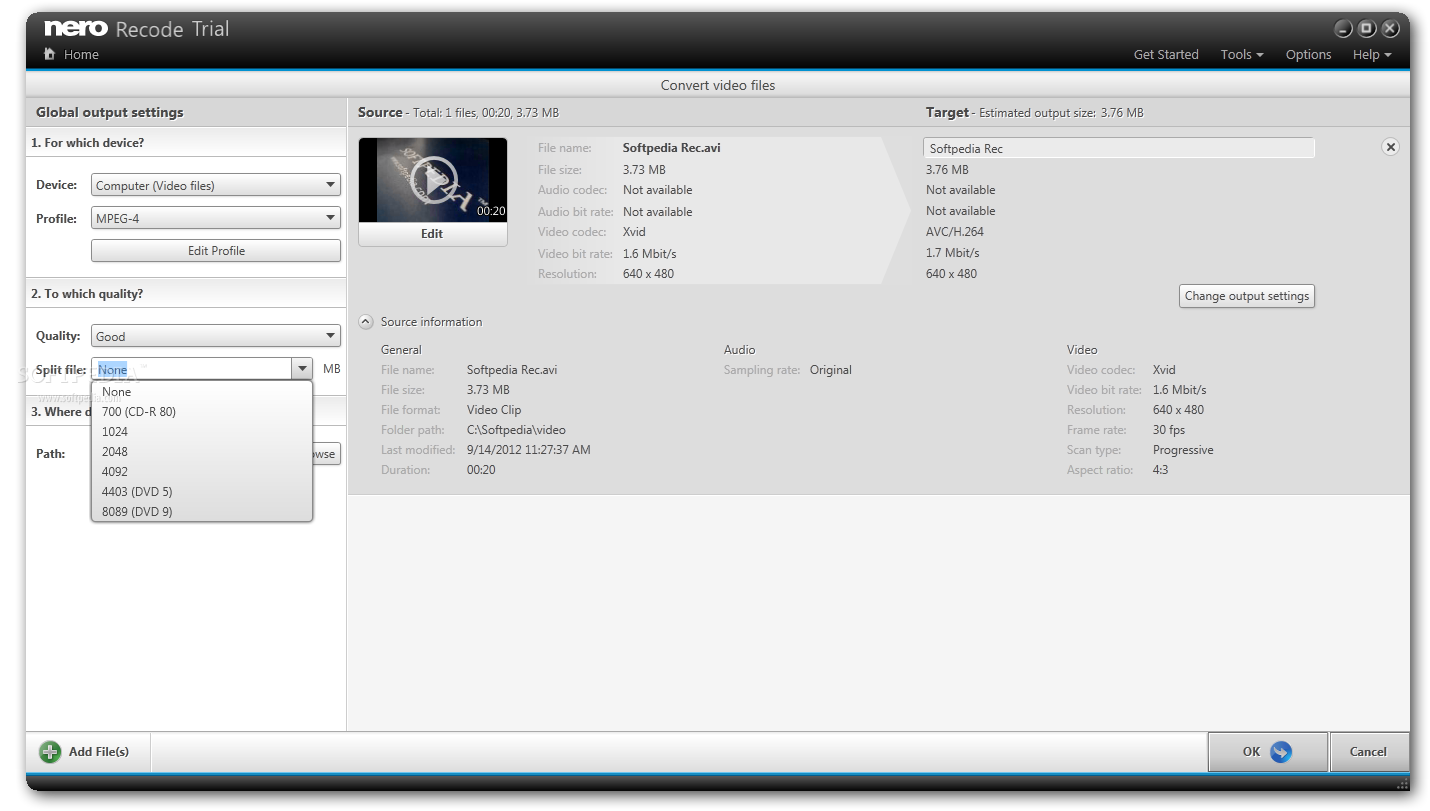Toggle the Split file dropdown arrow
Screen dimensions: 1430x811
point(302,369)
